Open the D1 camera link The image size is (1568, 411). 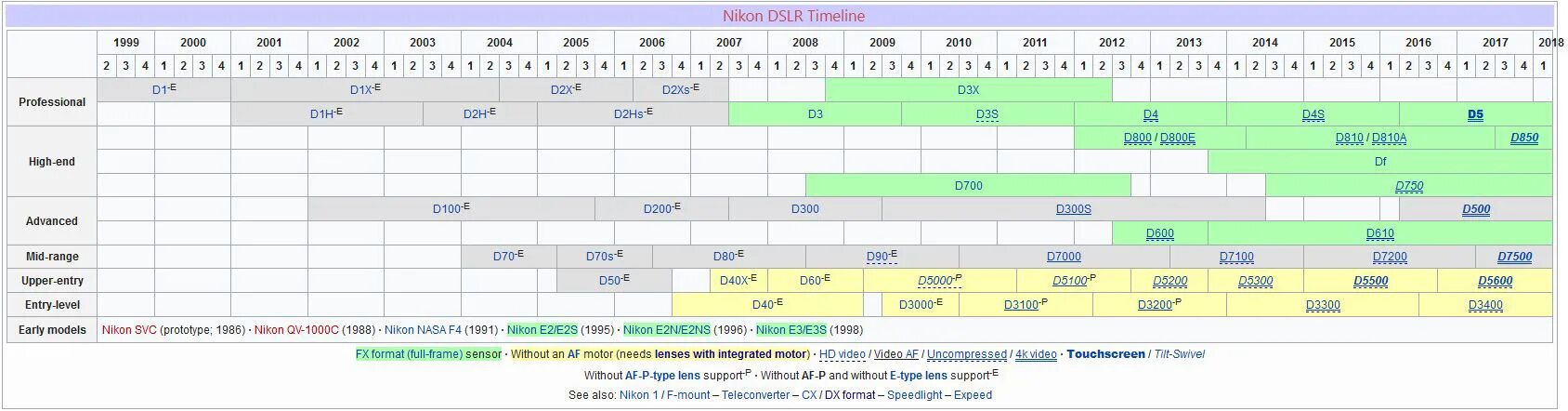click(x=160, y=90)
